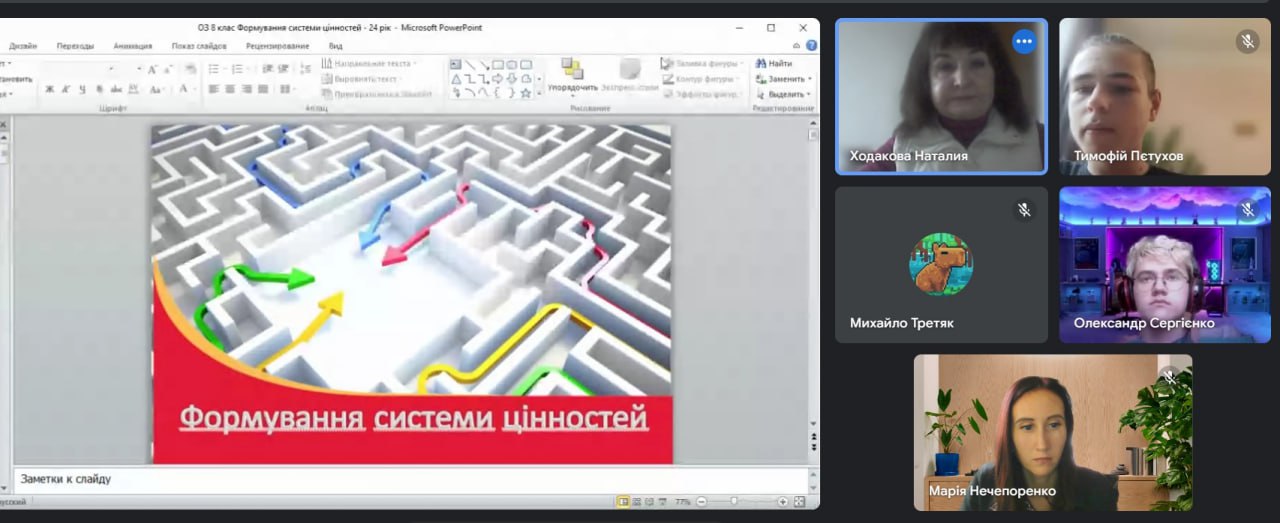Toggle Михайло Третяк's muted microphone indicator
Viewport: 1280px width, 523px height.
1023,209
